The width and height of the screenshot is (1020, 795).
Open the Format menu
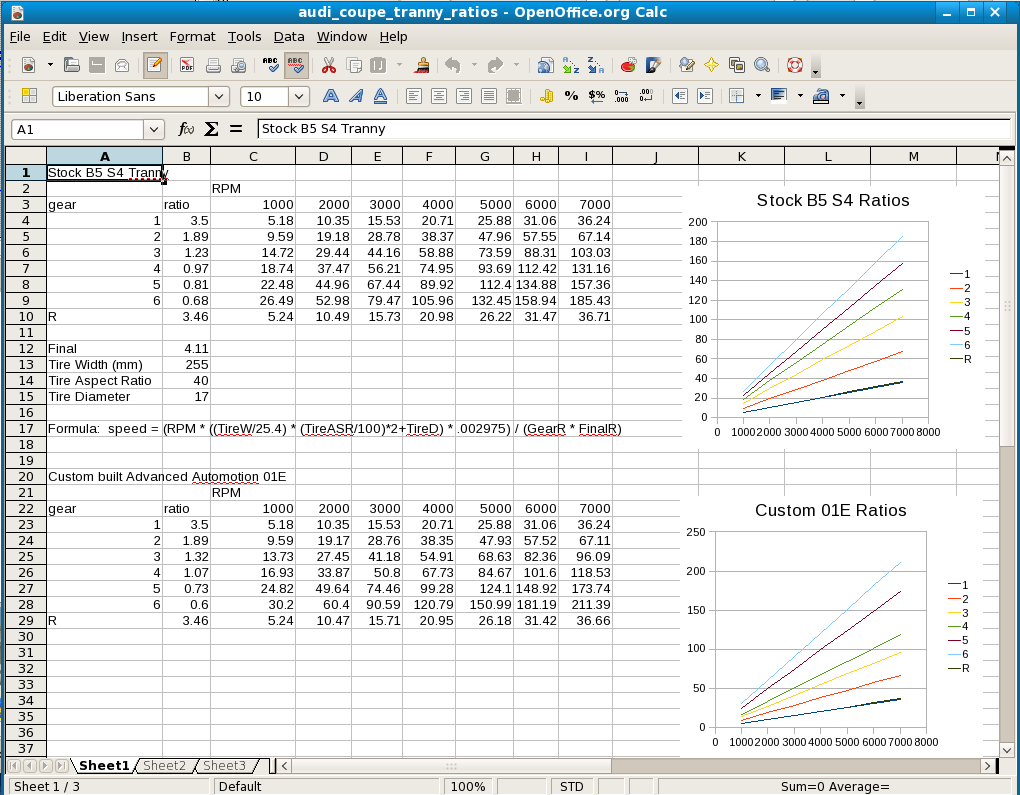pyautogui.click(x=192, y=36)
